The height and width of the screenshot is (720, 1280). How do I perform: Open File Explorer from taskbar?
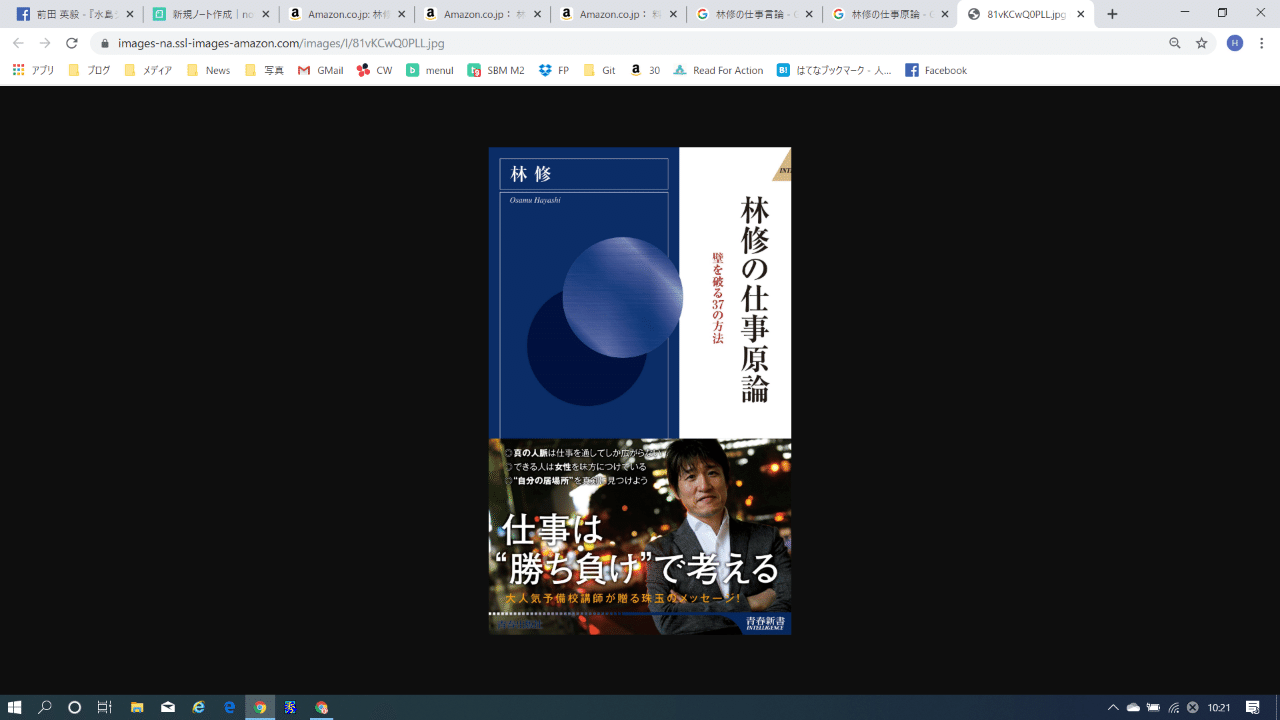[137, 707]
